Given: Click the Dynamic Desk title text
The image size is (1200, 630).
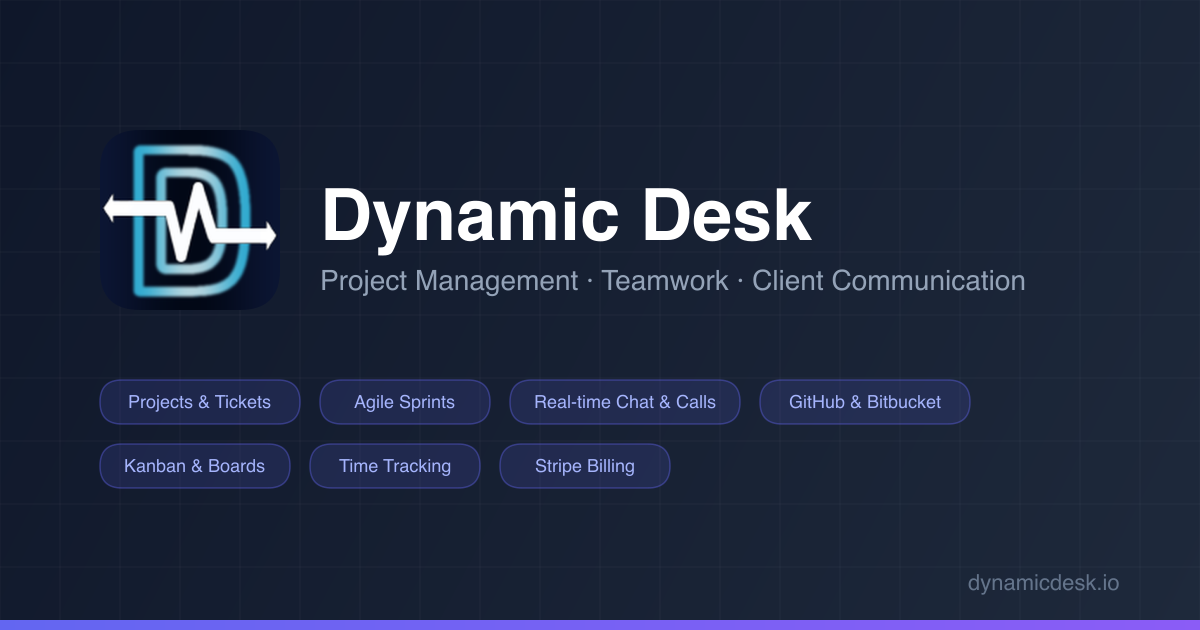Looking at the screenshot, I should tap(567, 213).
